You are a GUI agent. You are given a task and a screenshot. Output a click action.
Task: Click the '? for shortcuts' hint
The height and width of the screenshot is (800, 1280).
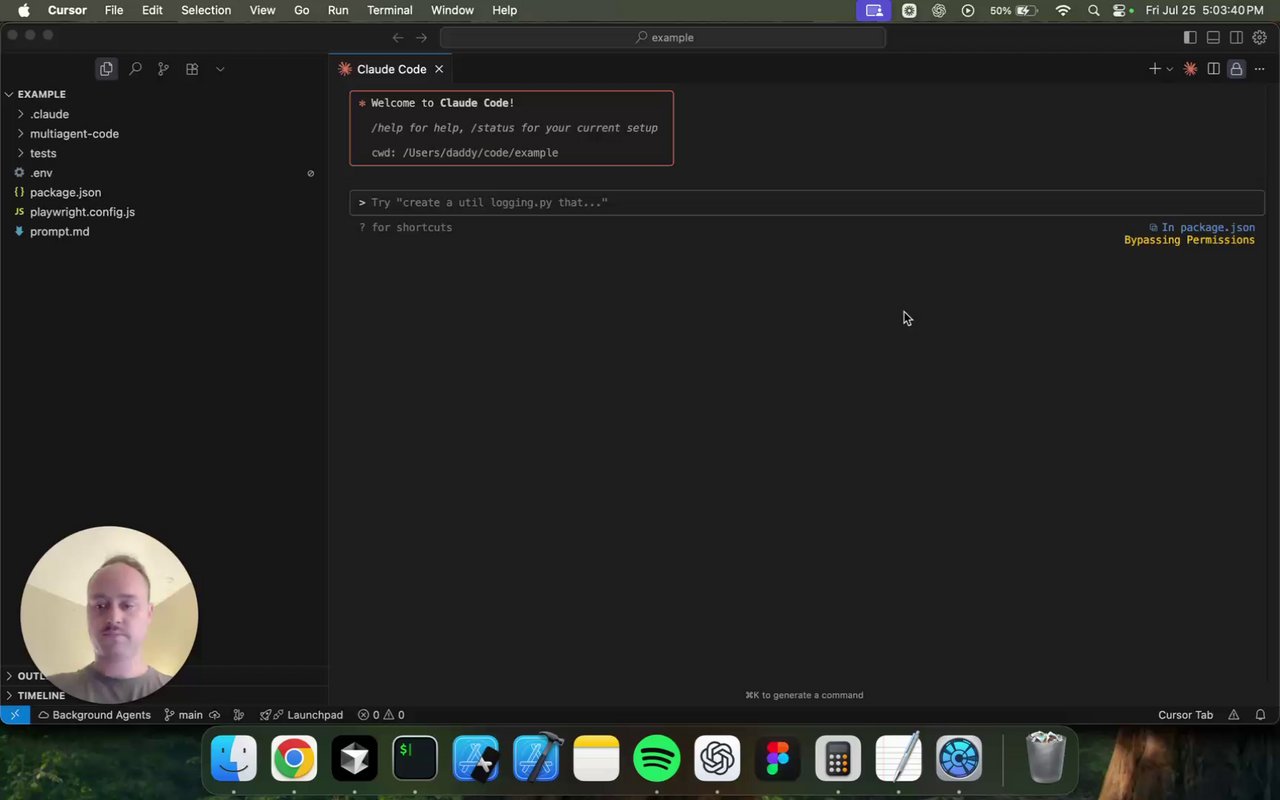tap(405, 227)
